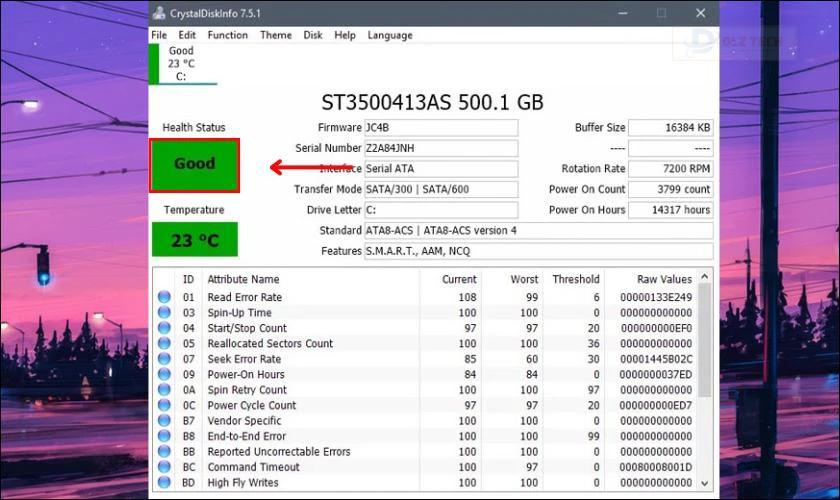Click status icon for High Fly Writes
This screenshot has width=840, height=500.
point(164,482)
